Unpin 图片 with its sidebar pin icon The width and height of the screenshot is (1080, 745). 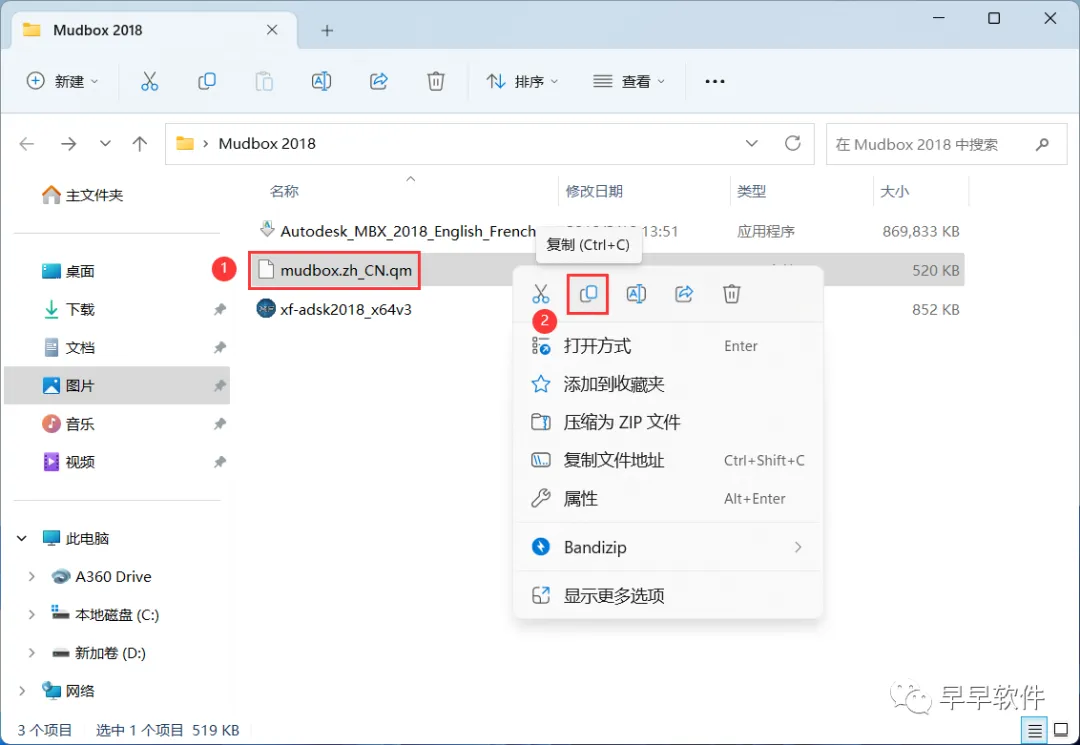(219, 386)
